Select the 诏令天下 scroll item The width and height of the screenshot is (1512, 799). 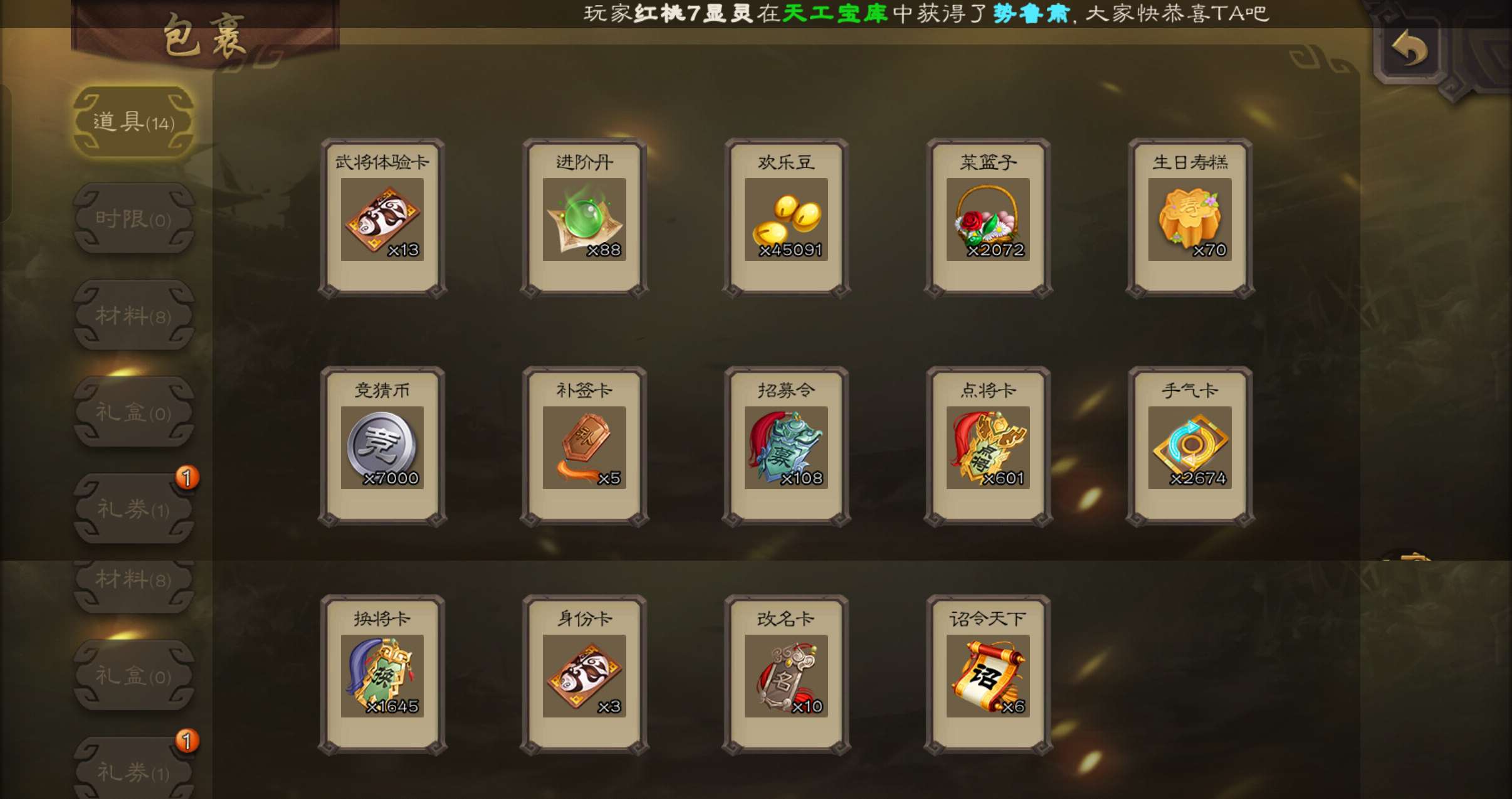pyautogui.click(x=988, y=675)
